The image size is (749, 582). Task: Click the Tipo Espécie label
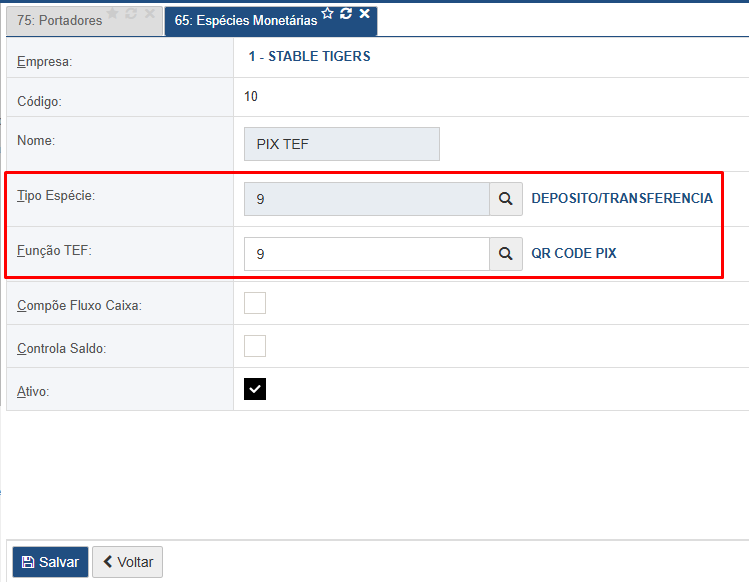pyautogui.click(x=56, y=195)
